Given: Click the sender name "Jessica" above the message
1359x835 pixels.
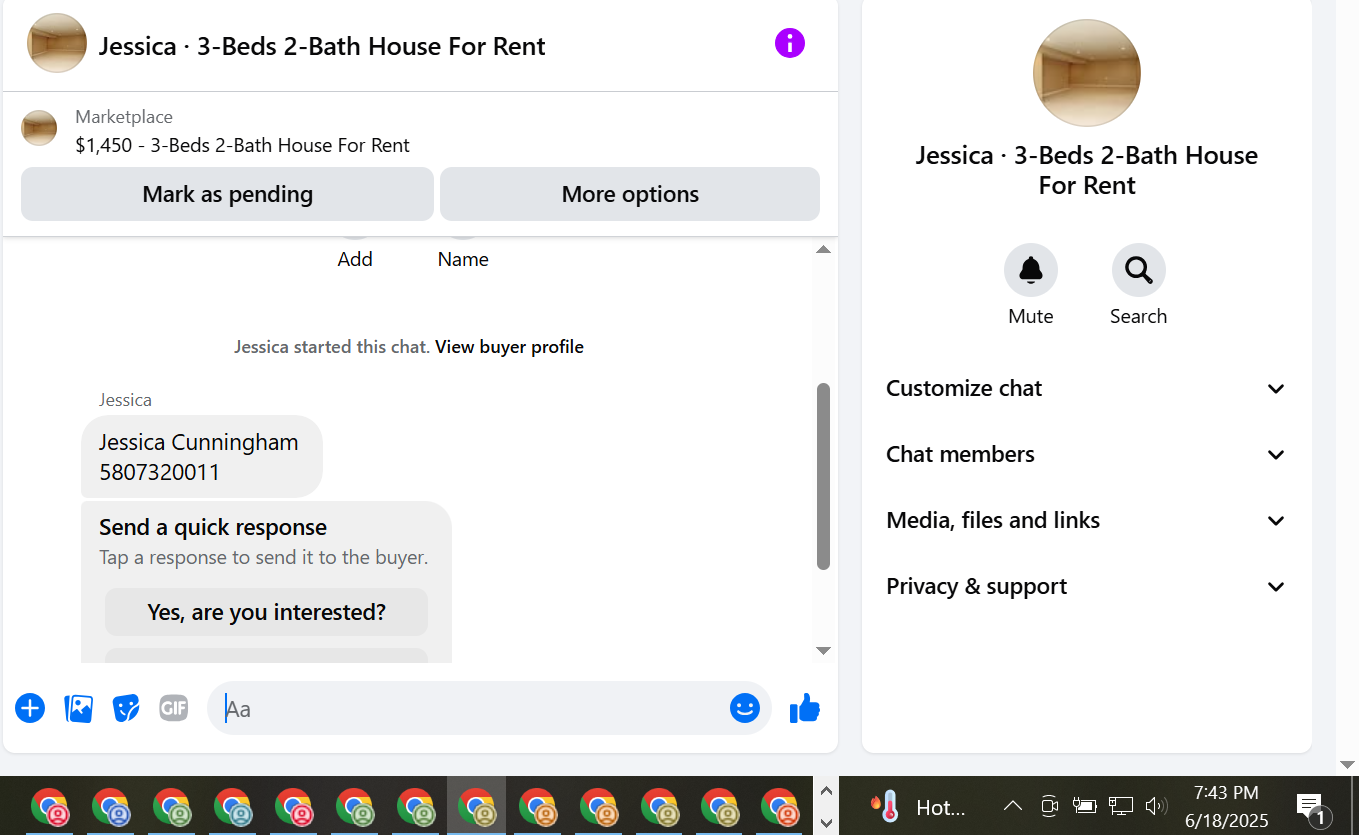Looking at the screenshot, I should point(125,400).
